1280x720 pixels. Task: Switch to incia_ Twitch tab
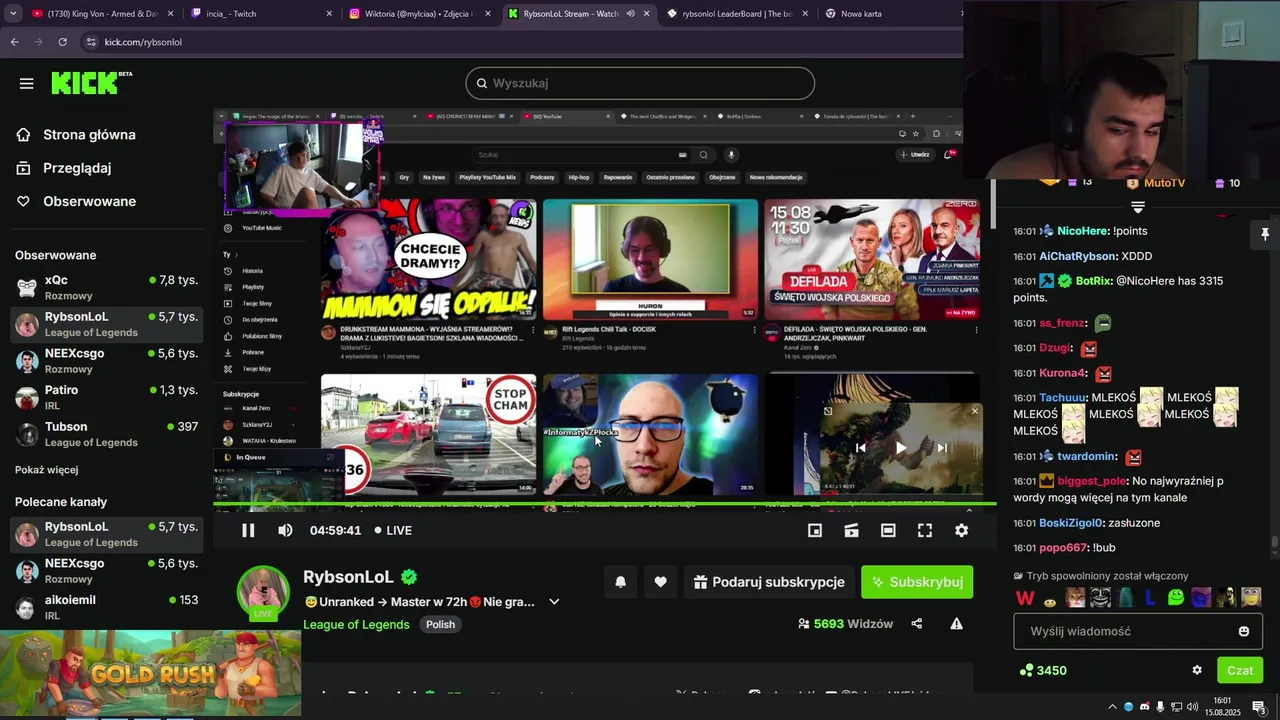260,14
